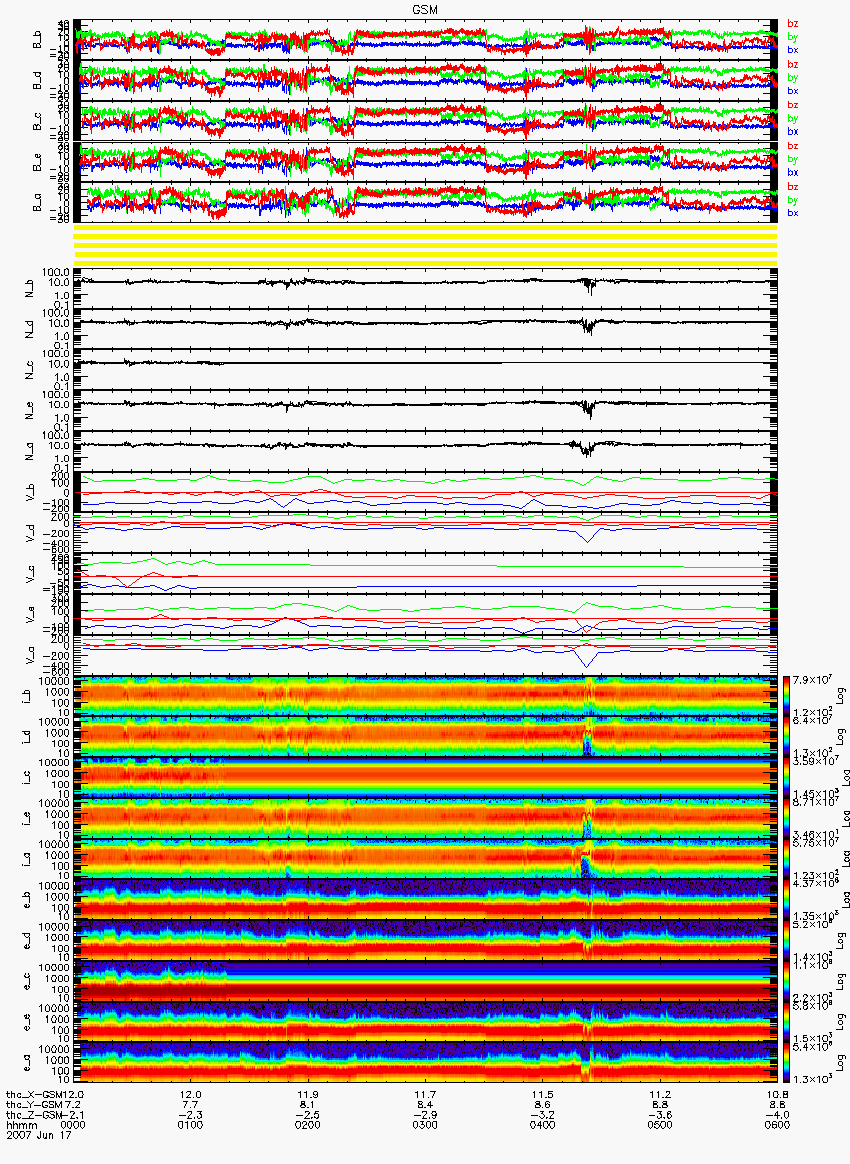
Task: Click the B_d panel axis label
Action: (37, 81)
